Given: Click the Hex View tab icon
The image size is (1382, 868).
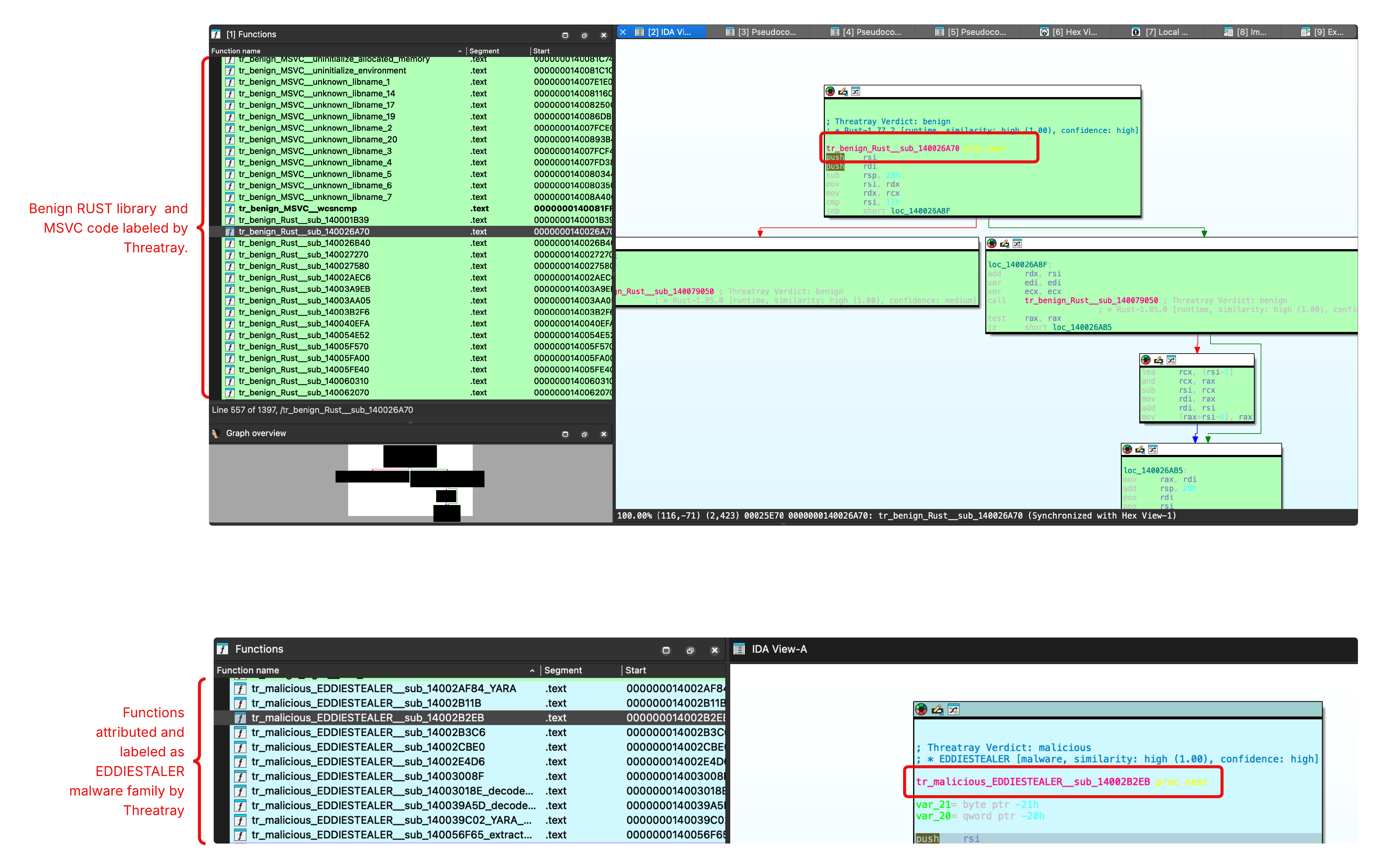Looking at the screenshot, I should (x=1044, y=32).
